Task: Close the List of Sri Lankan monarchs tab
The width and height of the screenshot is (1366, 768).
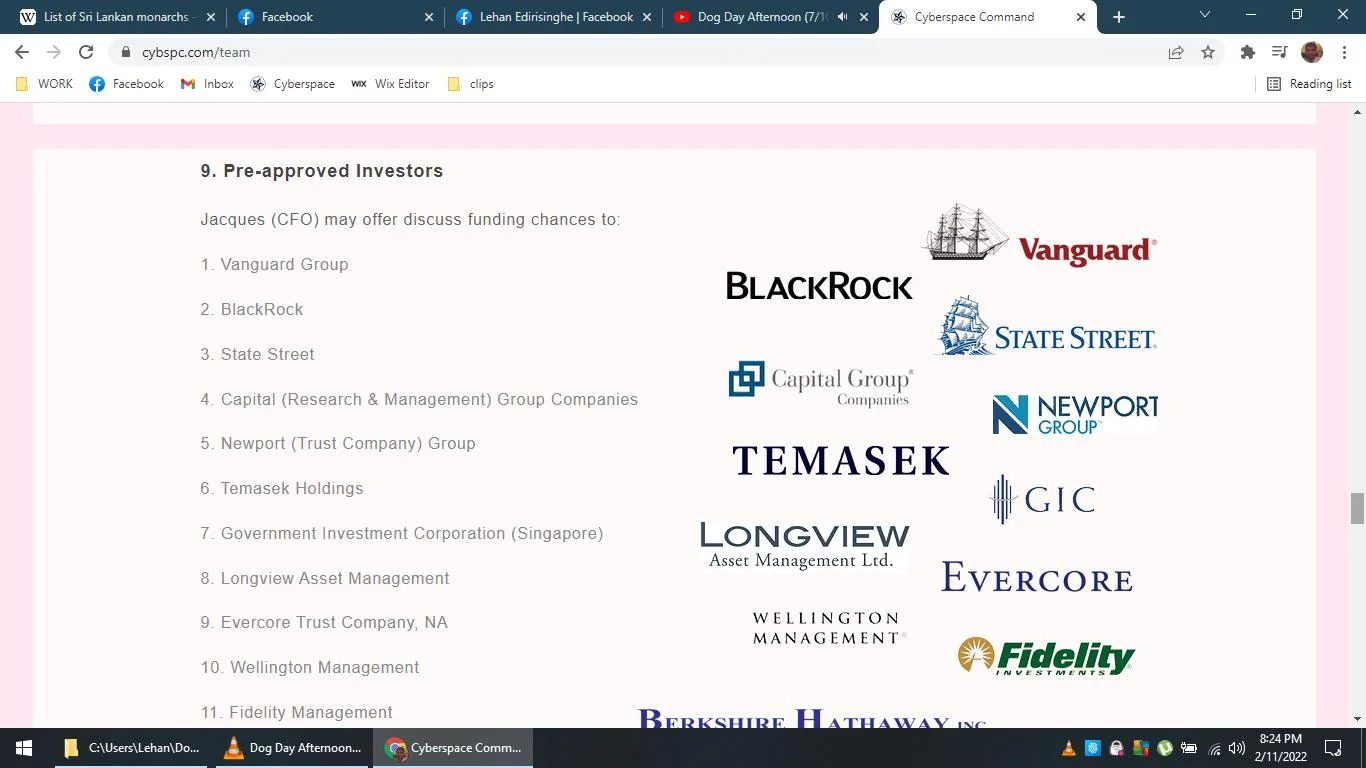Action: coord(211,17)
